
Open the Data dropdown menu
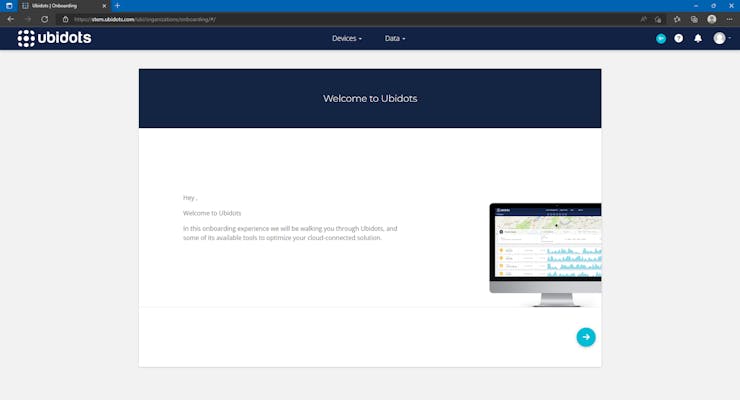pos(395,39)
